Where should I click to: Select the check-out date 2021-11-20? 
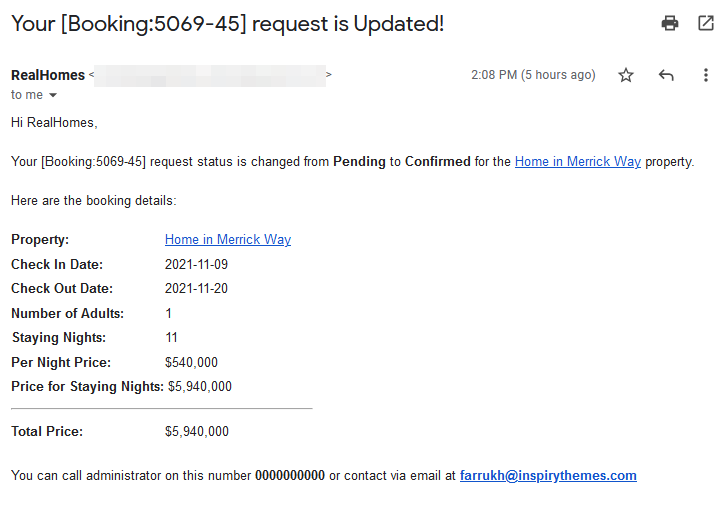tap(196, 288)
